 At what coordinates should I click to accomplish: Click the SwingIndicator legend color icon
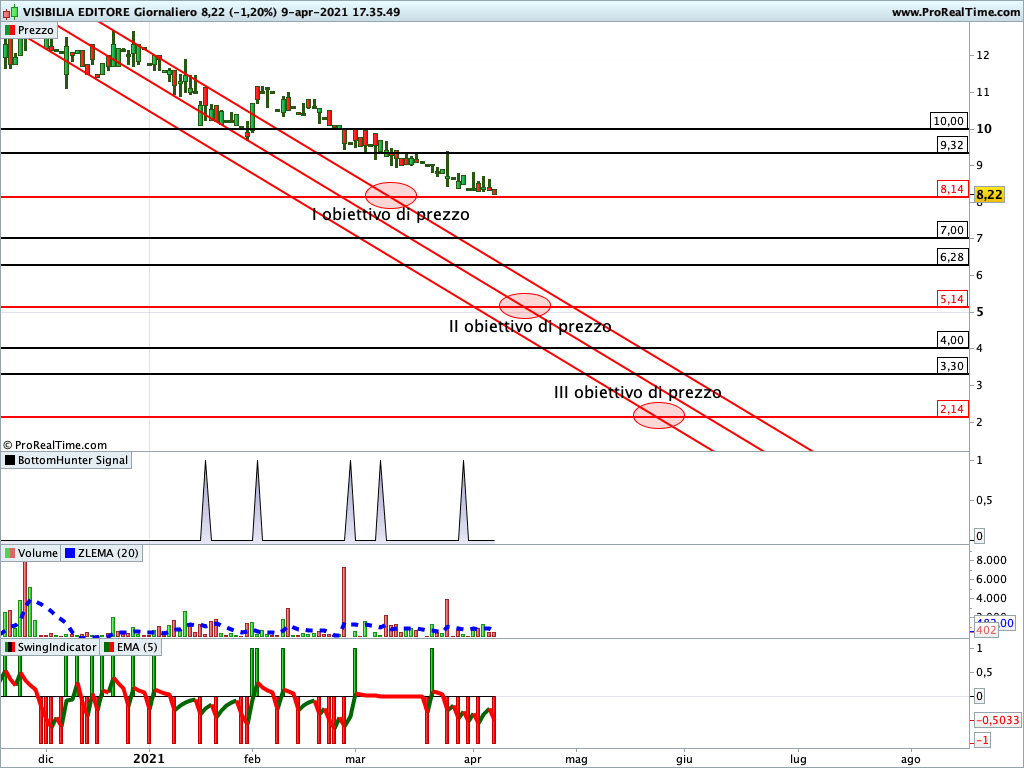(10, 647)
